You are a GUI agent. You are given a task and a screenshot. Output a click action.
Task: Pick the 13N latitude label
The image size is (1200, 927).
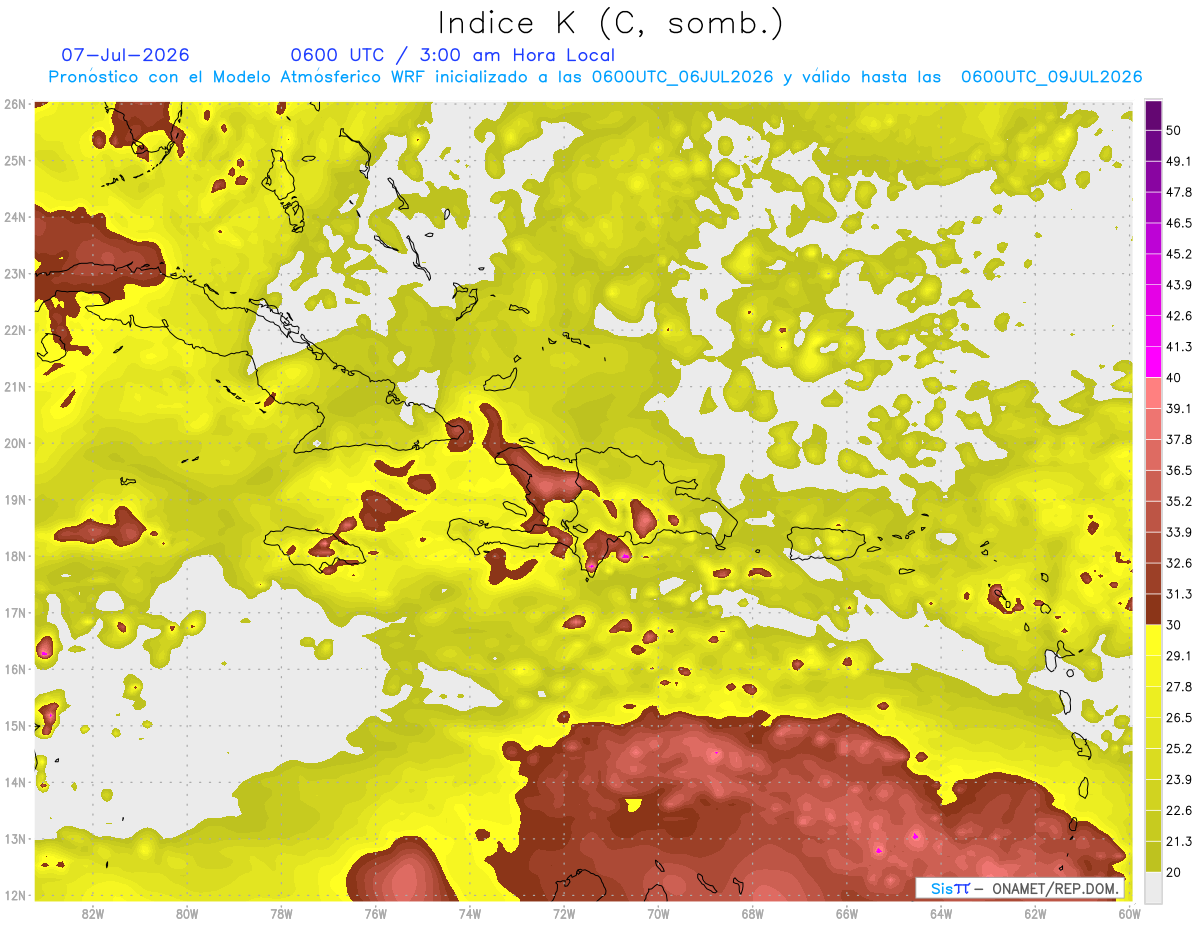pyautogui.click(x=15, y=839)
